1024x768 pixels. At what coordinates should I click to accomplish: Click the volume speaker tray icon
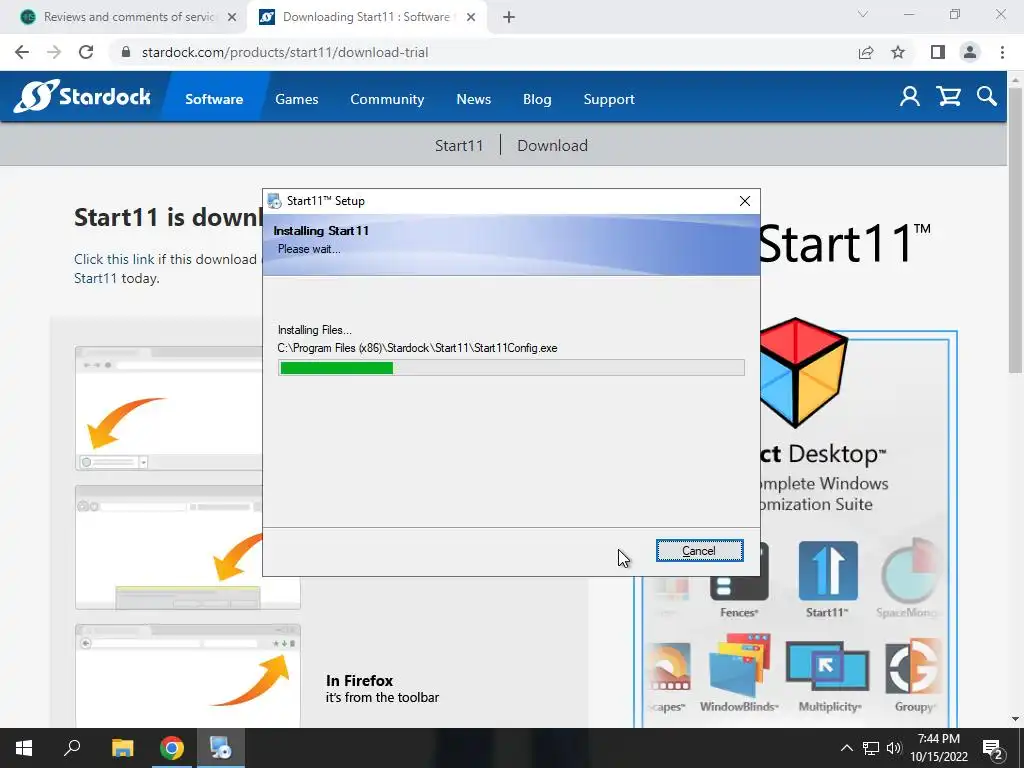click(893, 748)
